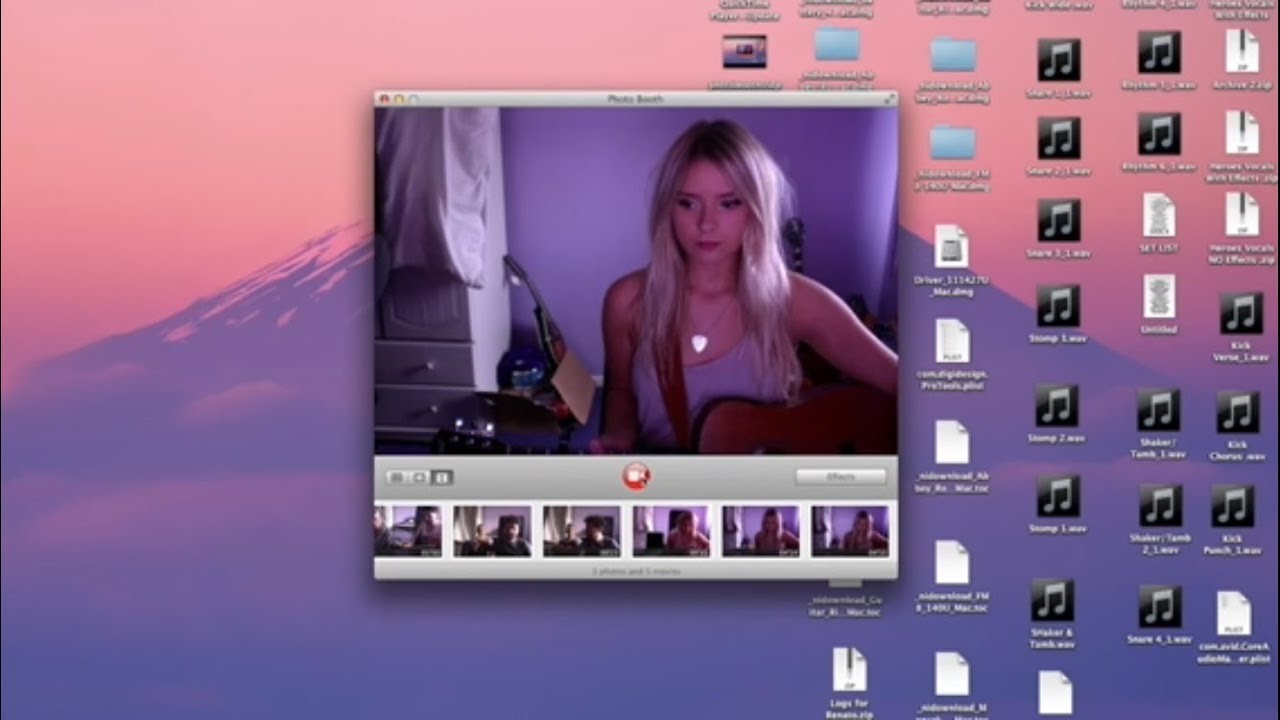Viewport: 1280px width, 720px height.
Task: Select the Kick Chorus.wav audio file icon
Action: tap(1238, 412)
